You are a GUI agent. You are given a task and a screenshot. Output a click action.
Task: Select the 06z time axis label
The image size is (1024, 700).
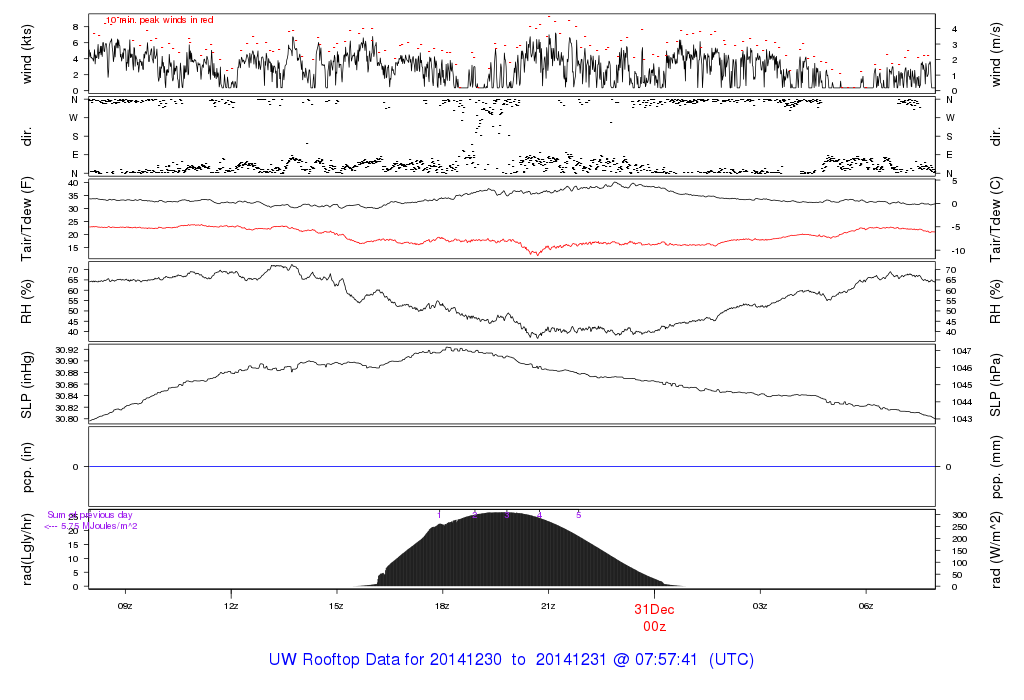[x=866, y=606]
